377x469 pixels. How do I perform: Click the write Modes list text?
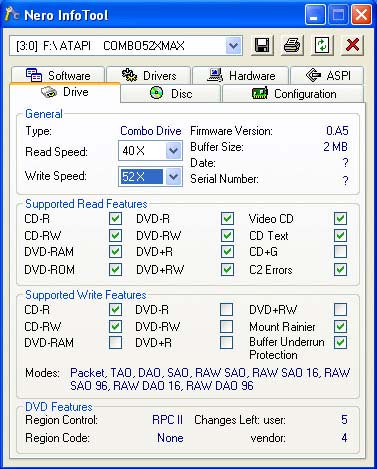pos(210,379)
